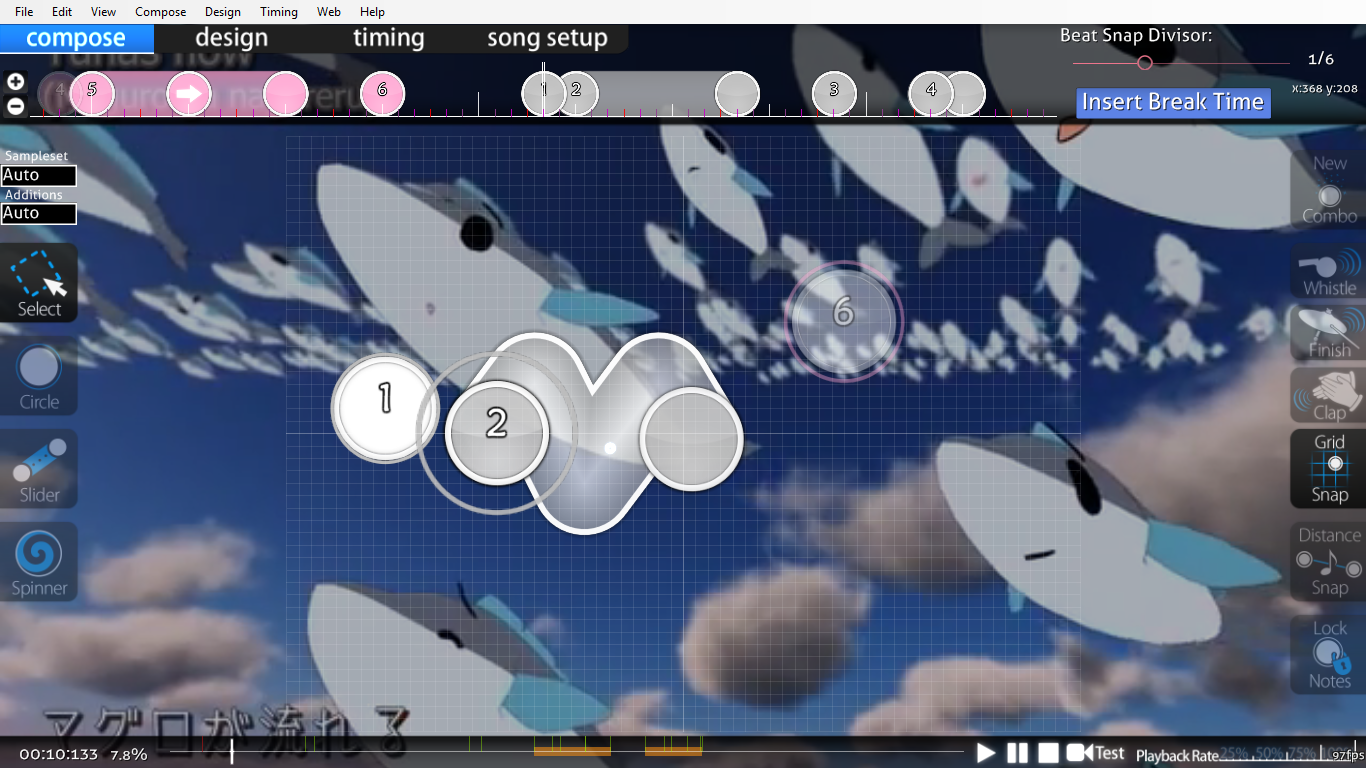
Task: Open the Design menu
Action: (222, 12)
